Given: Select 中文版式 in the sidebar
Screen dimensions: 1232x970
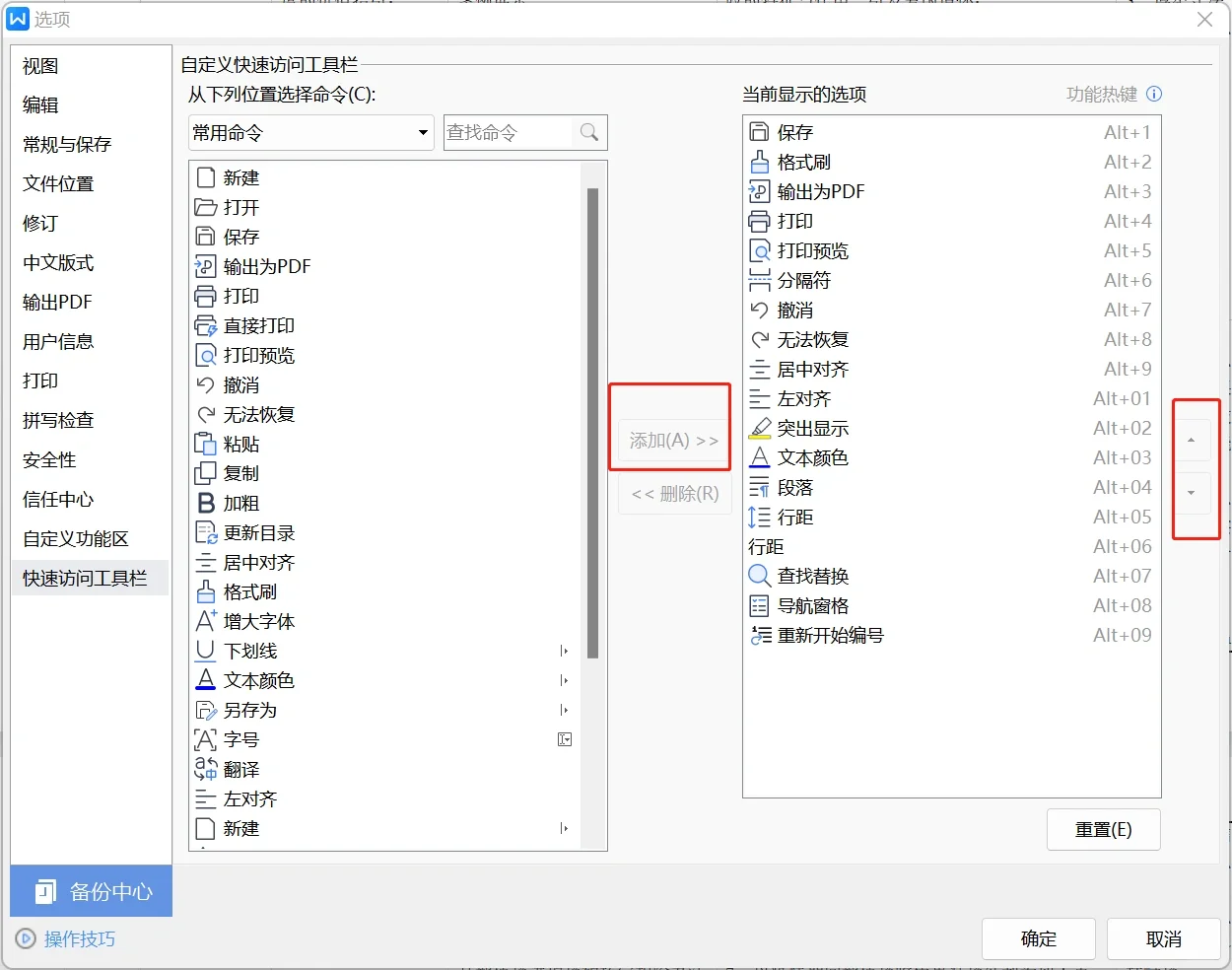Looking at the screenshot, I should coord(58,263).
